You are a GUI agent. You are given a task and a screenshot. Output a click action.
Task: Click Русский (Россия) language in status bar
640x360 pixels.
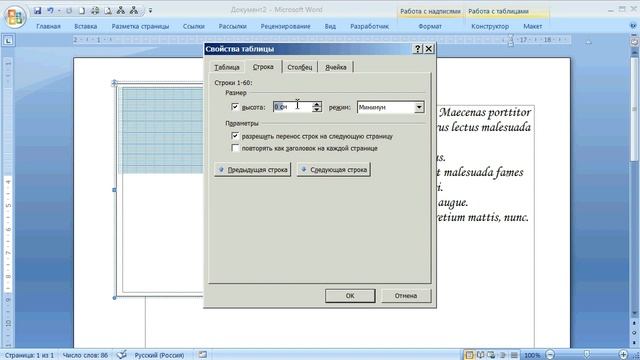pyautogui.click(x=159, y=355)
